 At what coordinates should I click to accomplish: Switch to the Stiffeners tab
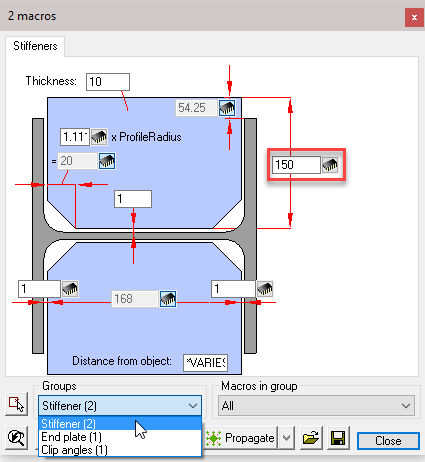coord(35,46)
